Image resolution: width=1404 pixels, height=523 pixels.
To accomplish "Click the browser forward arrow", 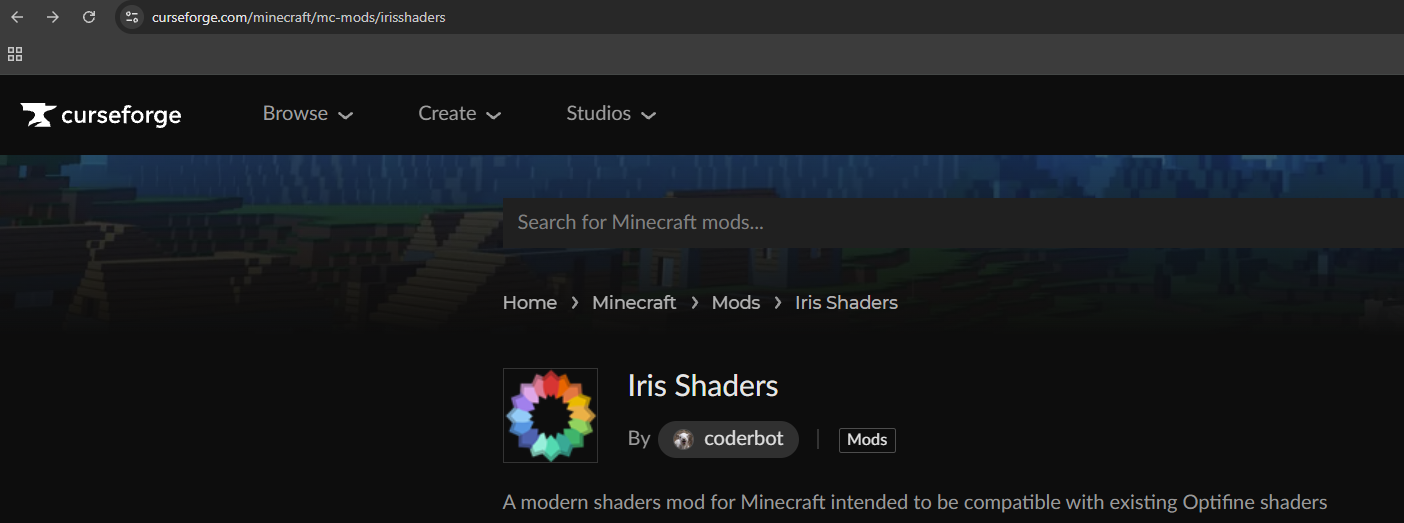I will (53, 17).
